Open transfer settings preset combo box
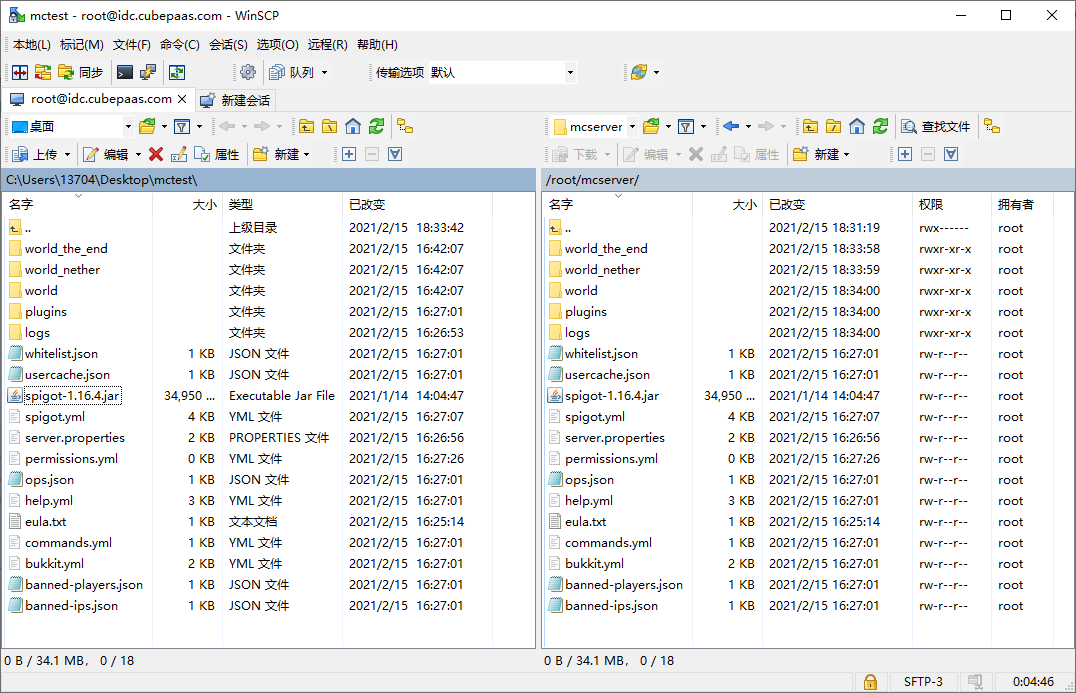 pyautogui.click(x=502, y=72)
